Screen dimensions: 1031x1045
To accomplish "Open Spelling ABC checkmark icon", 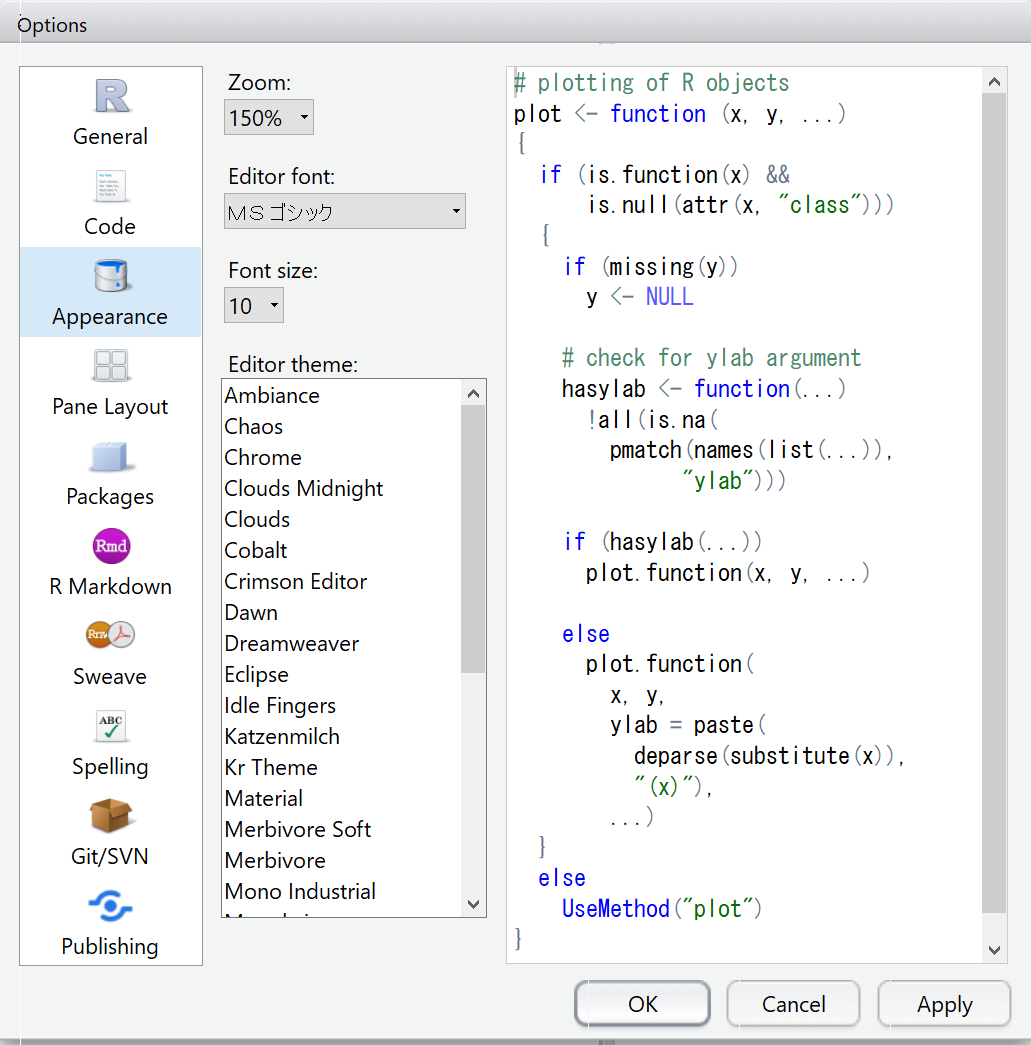I will (x=111, y=726).
